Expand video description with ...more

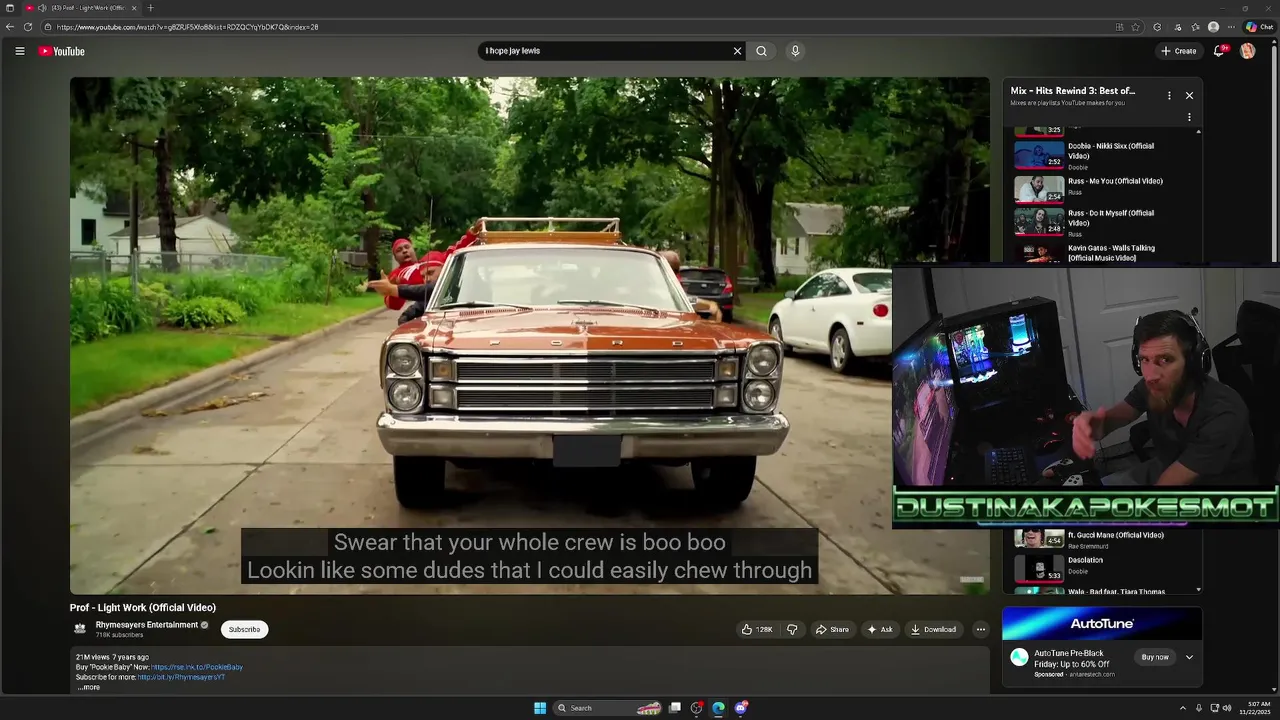[89, 687]
